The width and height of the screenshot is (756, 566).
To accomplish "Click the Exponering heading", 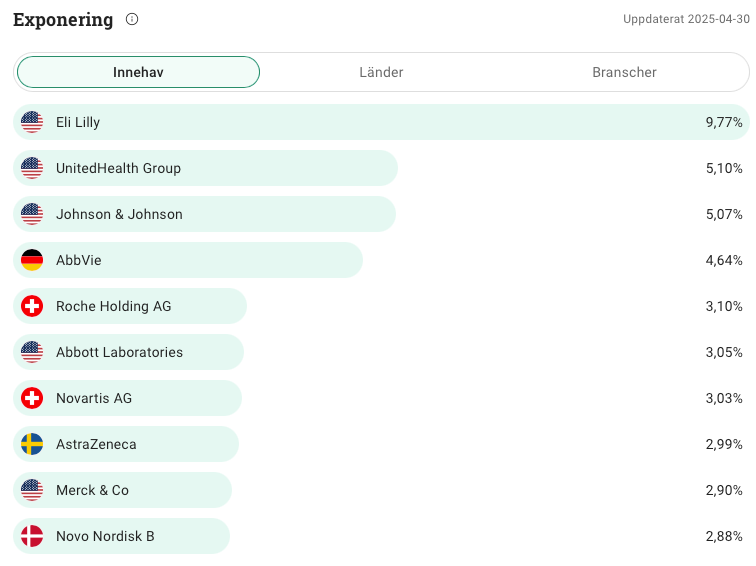I will point(63,20).
